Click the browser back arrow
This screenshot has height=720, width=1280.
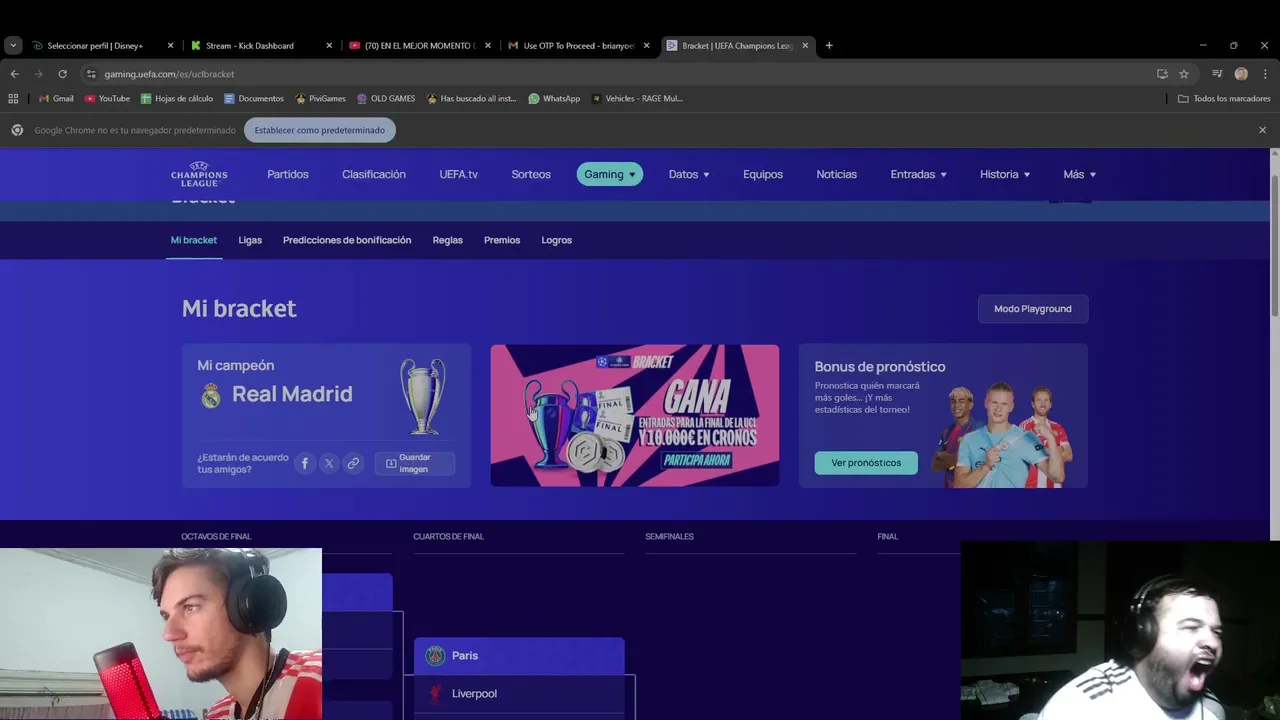[14, 74]
